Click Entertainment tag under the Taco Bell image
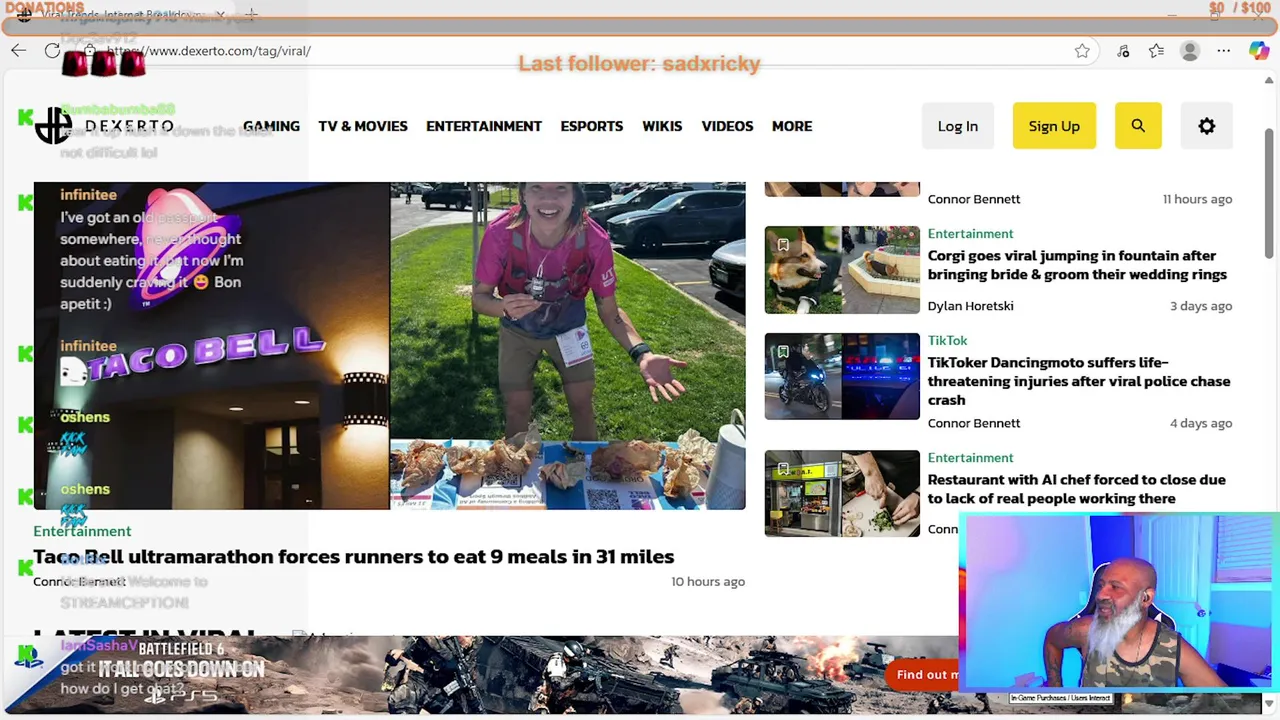The height and width of the screenshot is (720, 1280). (x=82, y=531)
